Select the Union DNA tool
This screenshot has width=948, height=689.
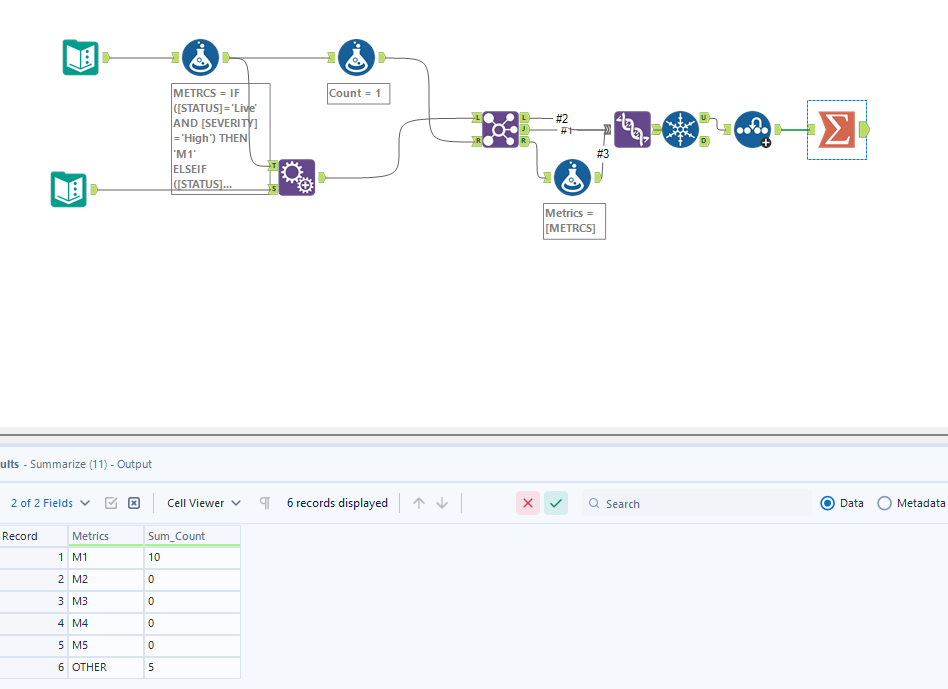[x=632, y=129]
